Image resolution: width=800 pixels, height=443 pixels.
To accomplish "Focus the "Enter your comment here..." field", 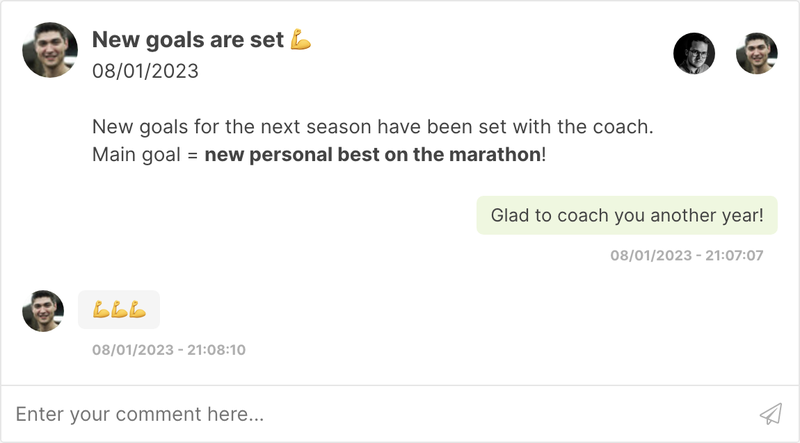I will click(x=380, y=413).
